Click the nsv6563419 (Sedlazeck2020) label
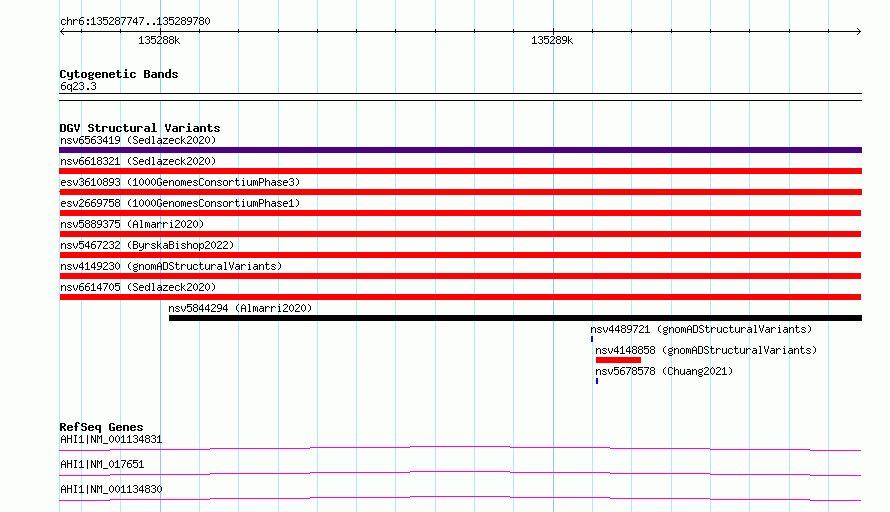Image resolution: width=890 pixels, height=512 pixels. pyautogui.click(x=138, y=140)
